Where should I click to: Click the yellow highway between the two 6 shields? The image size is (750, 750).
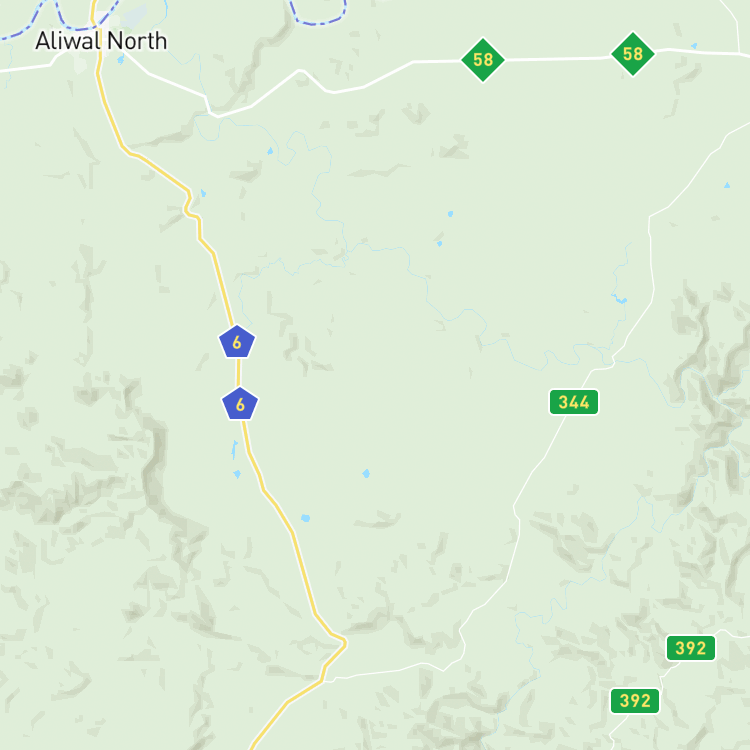point(238,373)
